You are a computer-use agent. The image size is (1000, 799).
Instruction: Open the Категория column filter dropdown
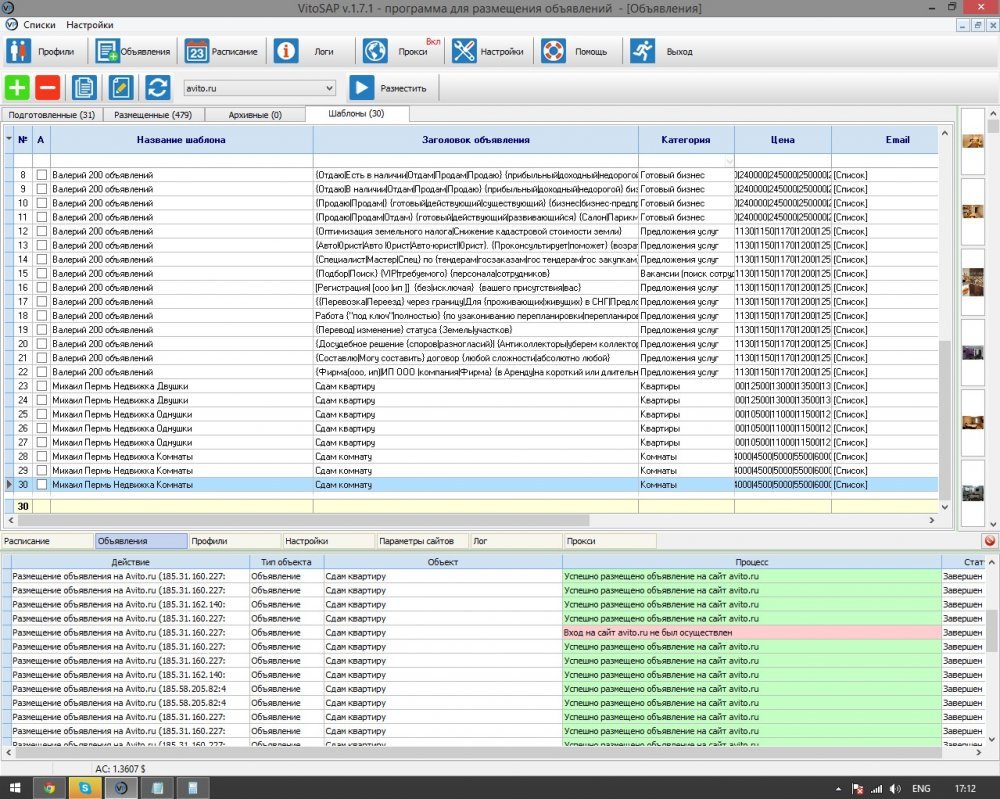(x=728, y=161)
